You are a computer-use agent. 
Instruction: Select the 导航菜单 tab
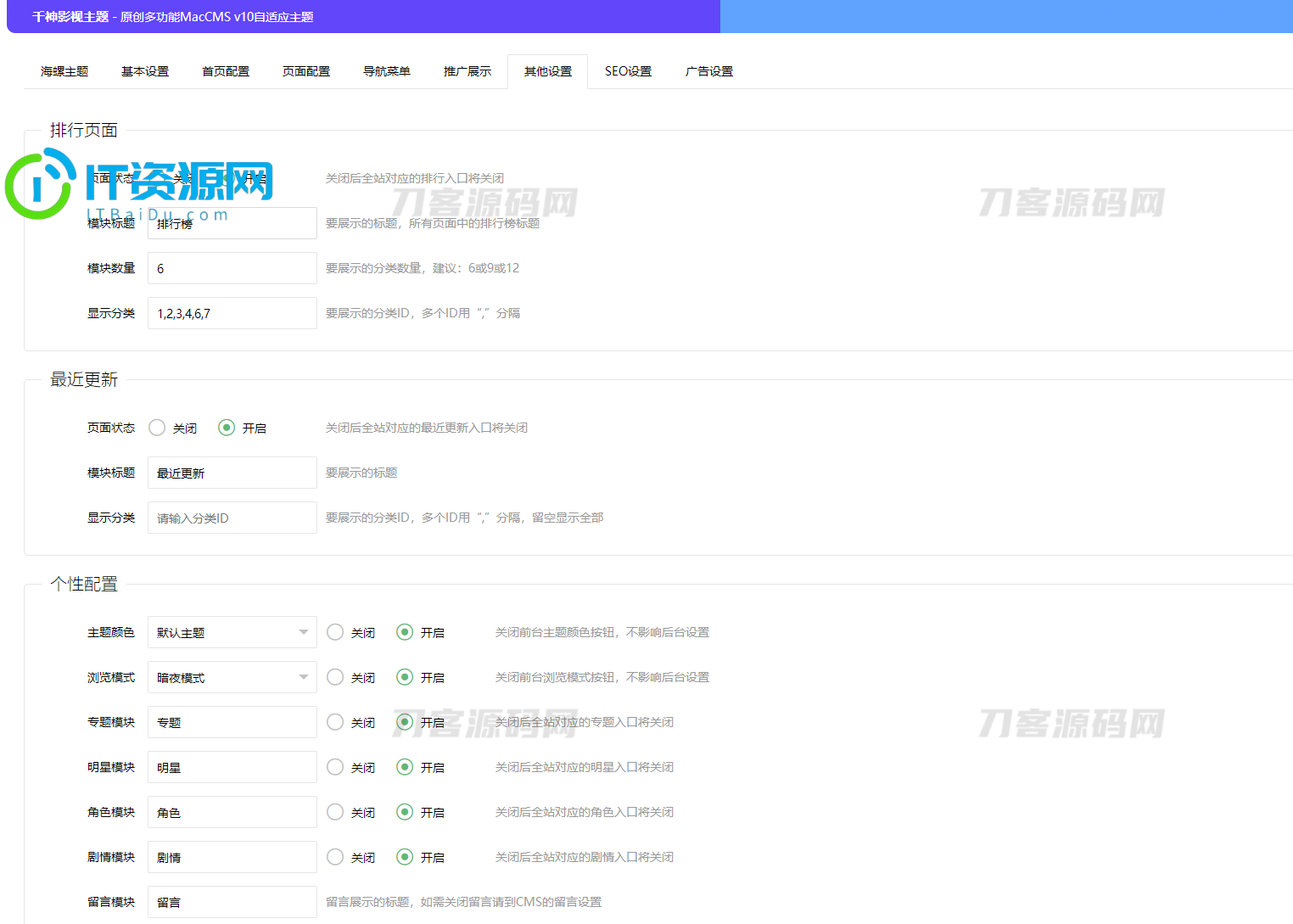tap(387, 71)
